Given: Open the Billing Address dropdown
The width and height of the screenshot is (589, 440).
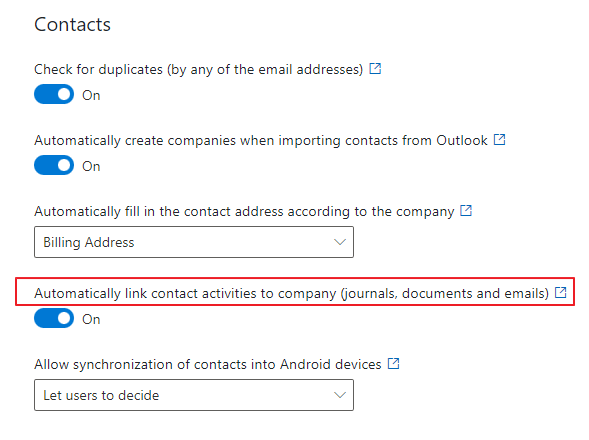Looking at the screenshot, I should [194, 242].
